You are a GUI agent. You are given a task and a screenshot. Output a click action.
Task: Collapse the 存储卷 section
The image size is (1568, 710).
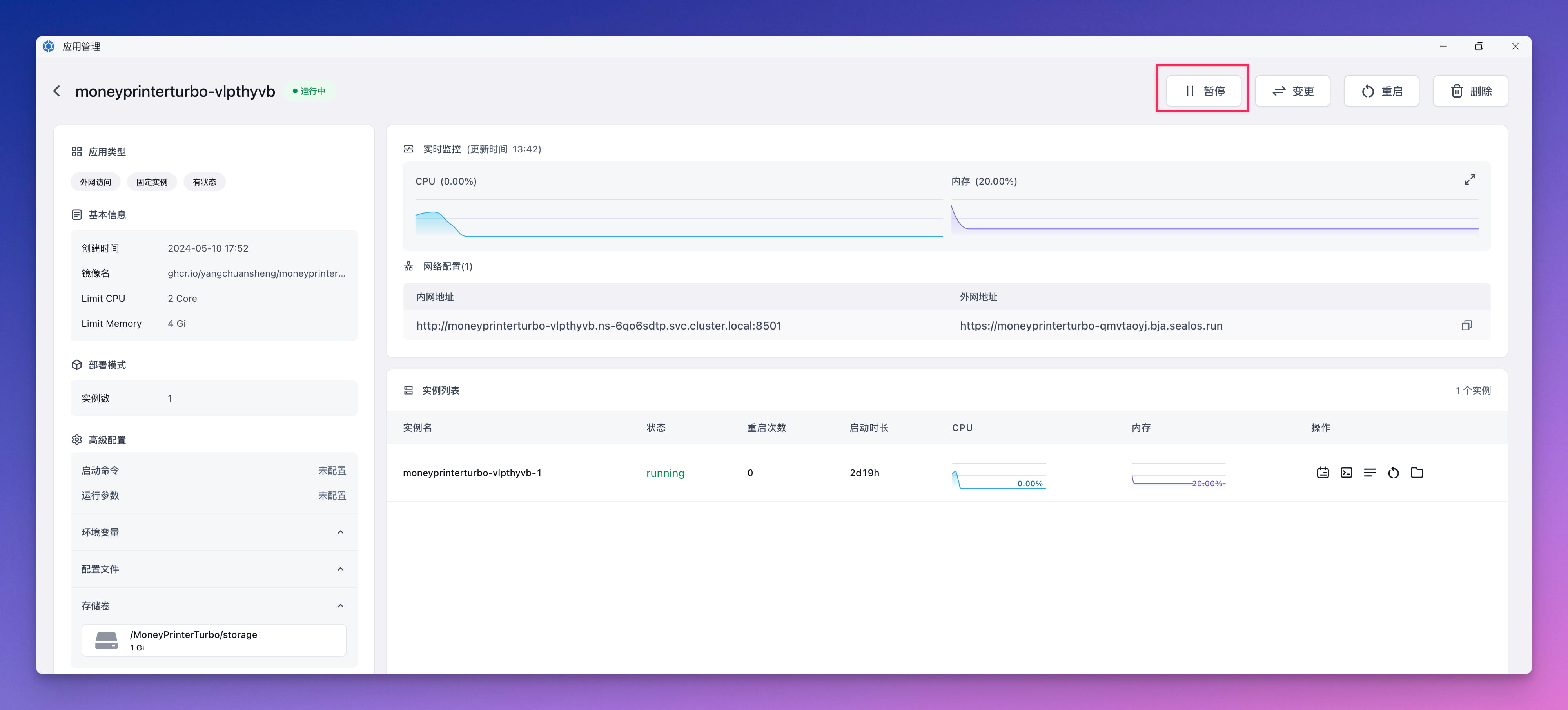[x=340, y=606]
